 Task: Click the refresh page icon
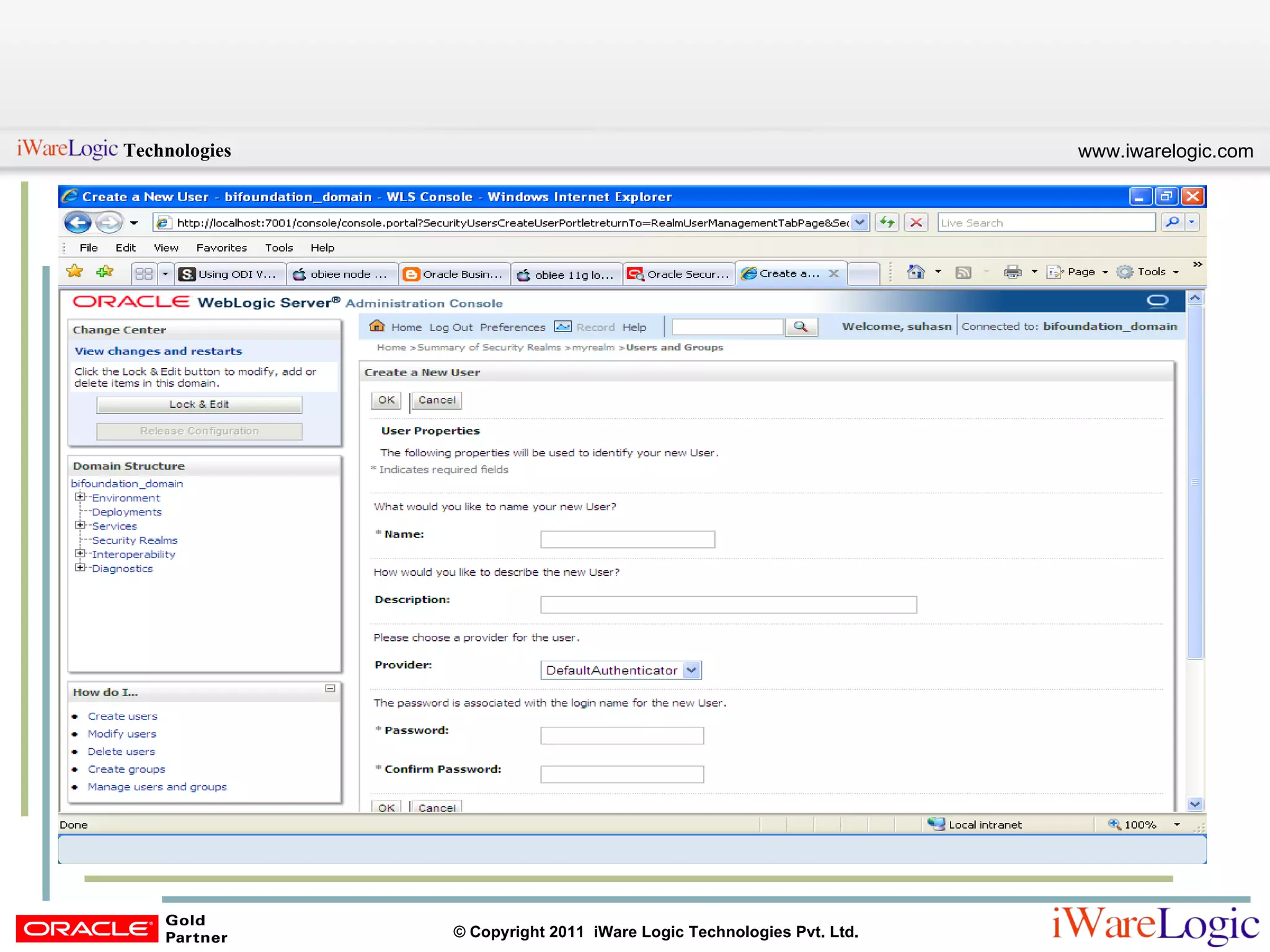887,223
